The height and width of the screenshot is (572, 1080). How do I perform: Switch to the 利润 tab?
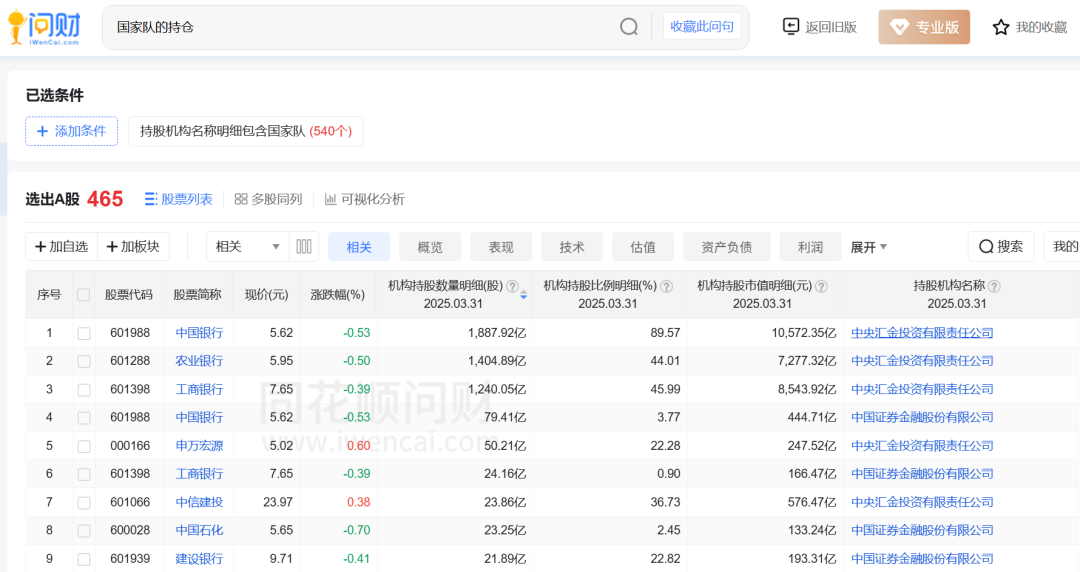(x=810, y=247)
